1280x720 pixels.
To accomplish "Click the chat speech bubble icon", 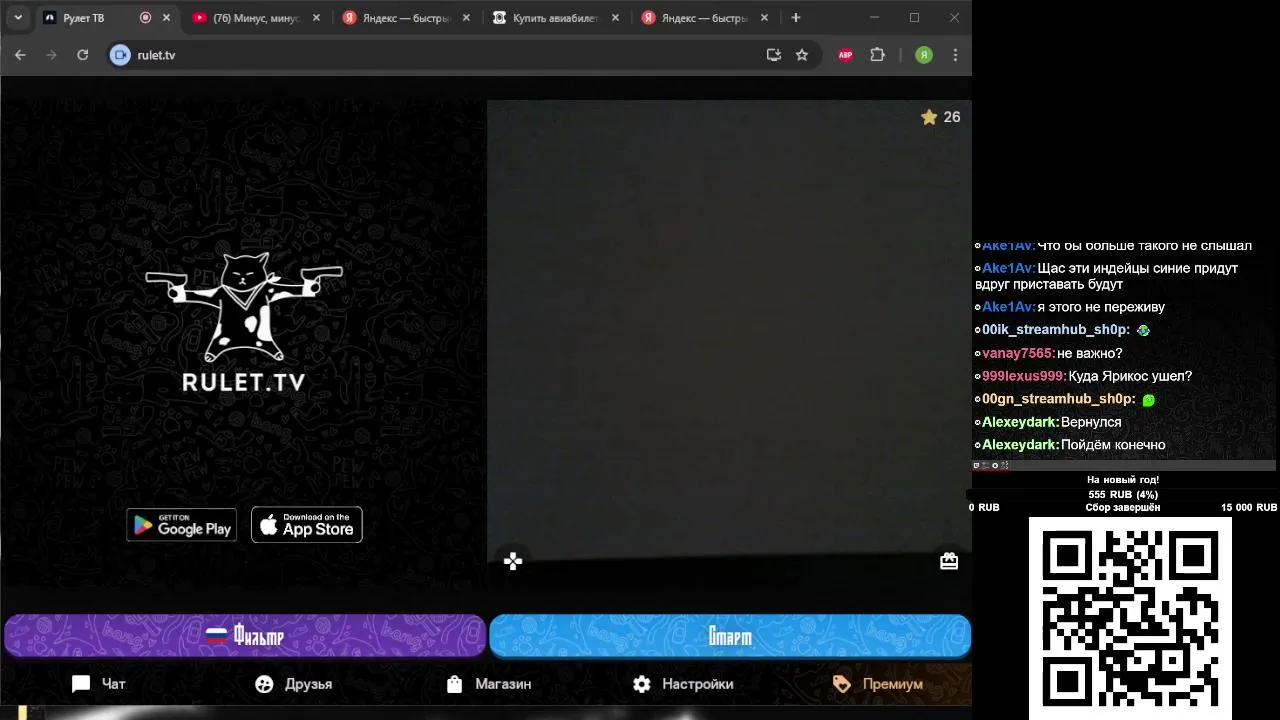I will point(81,684).
